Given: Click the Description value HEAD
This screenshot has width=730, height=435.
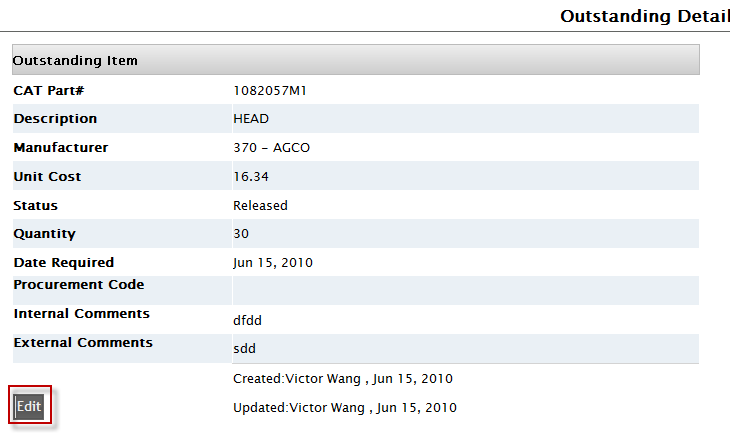Looking at the screenshot, I should coord(251,119).
